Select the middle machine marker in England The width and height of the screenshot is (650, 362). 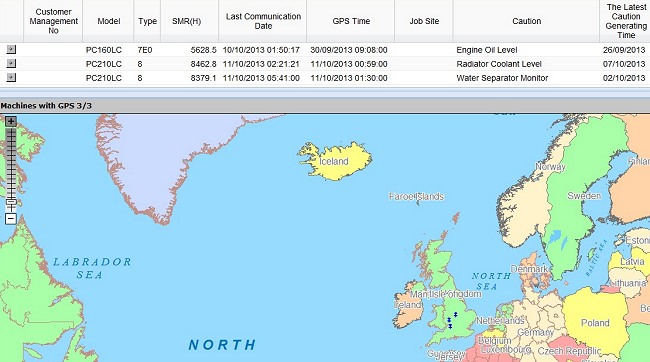(x=449, y=320)
